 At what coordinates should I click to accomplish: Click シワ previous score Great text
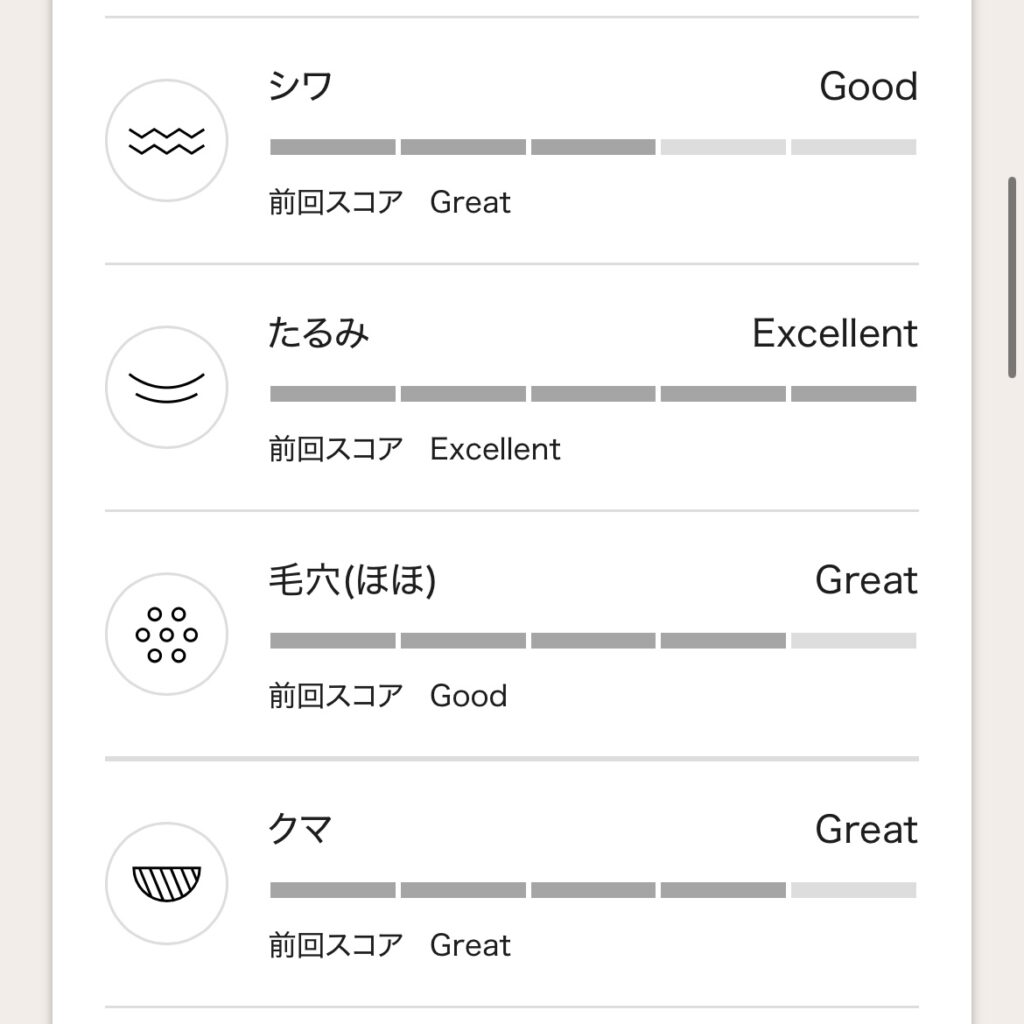pyautogui.click(x=470, y=203)
